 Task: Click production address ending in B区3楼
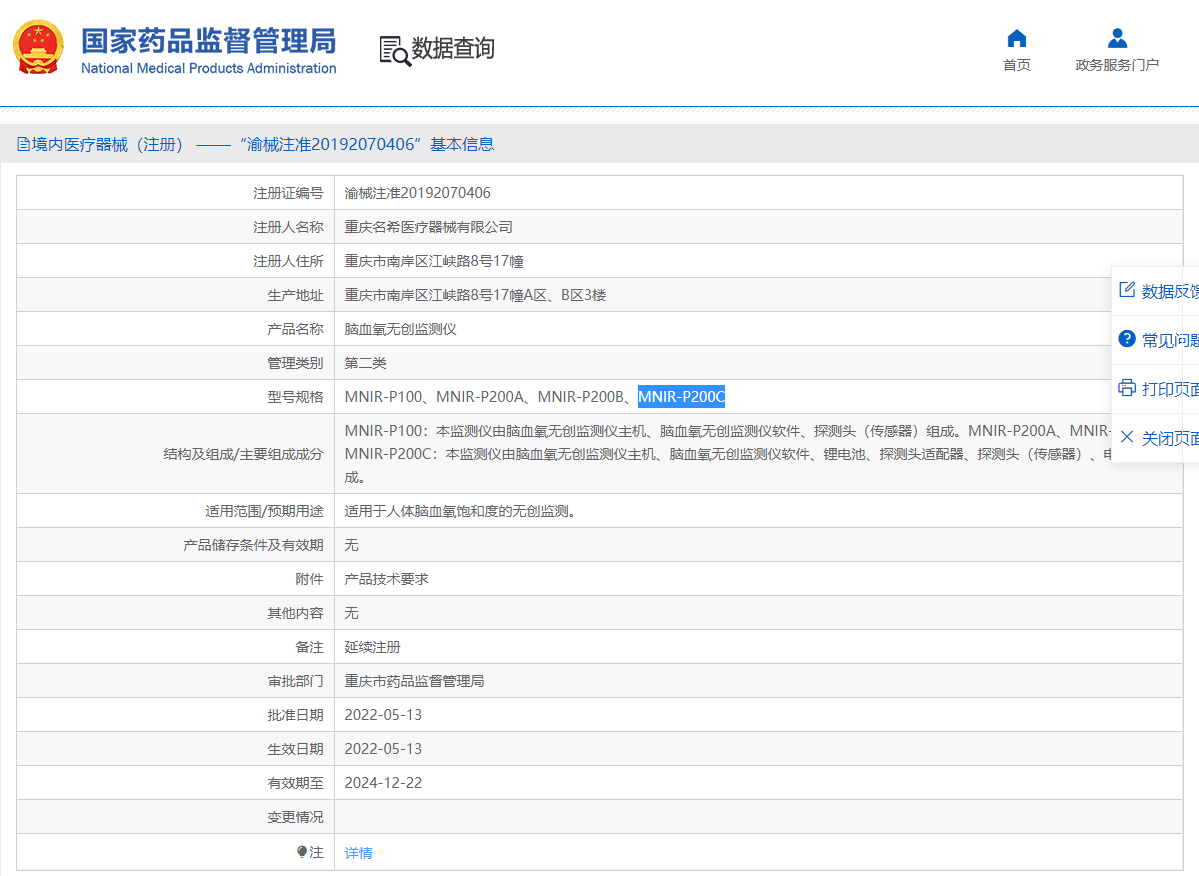[x=475, y=295]
